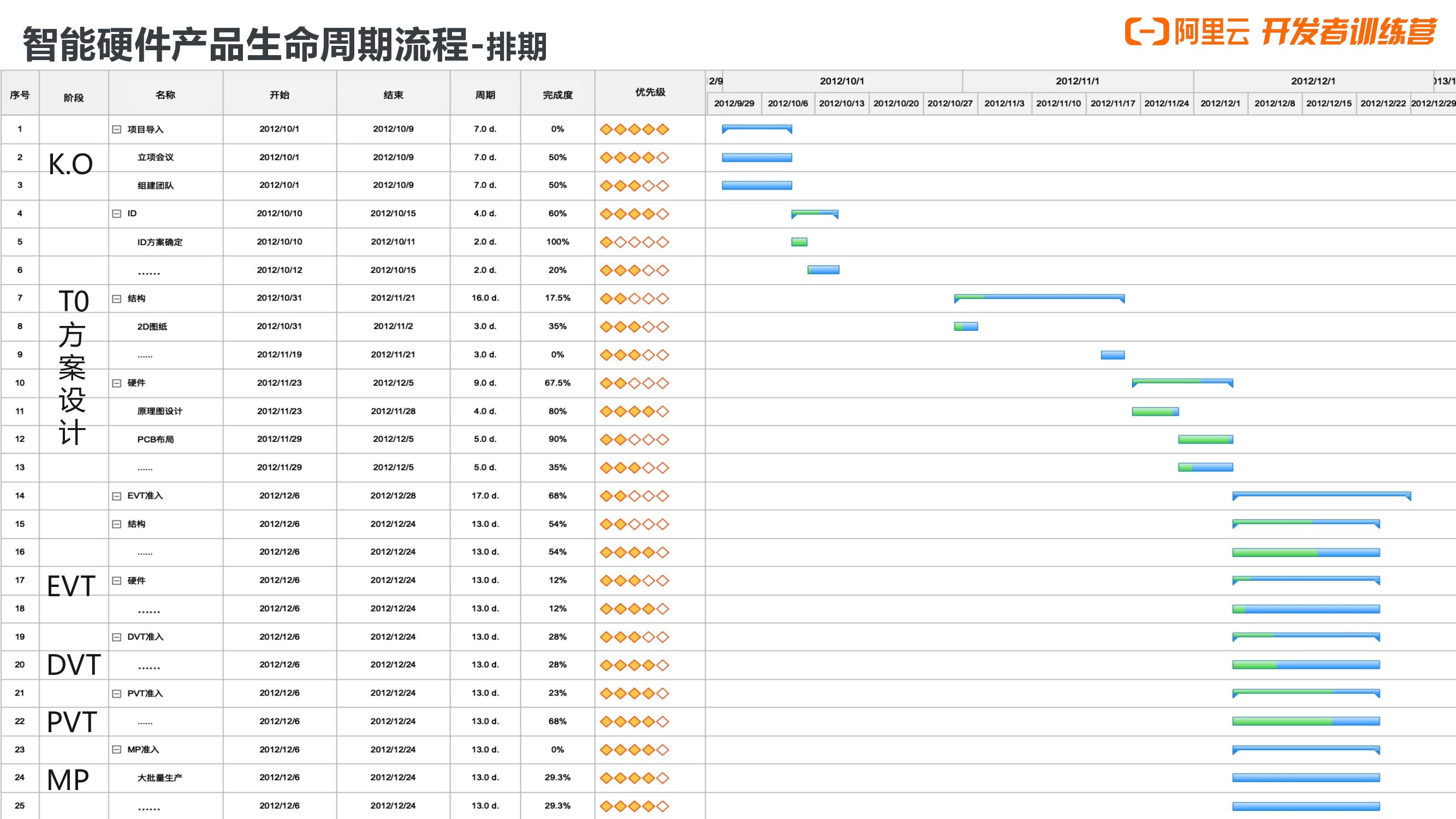The height and width of the screenshot is (819, 1456).
Task: Click the priority diamonds on the MP准入 row
Action: 634,750
